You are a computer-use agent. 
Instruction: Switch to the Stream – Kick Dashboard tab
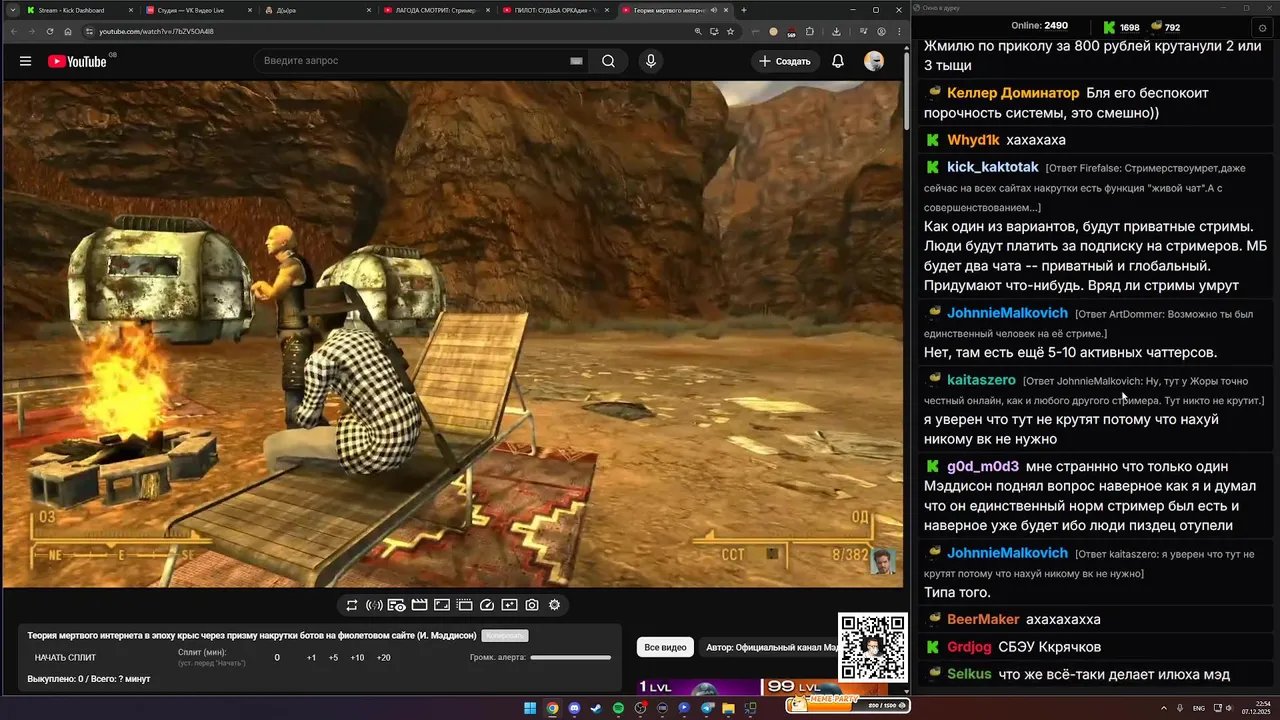coord(78,10)
